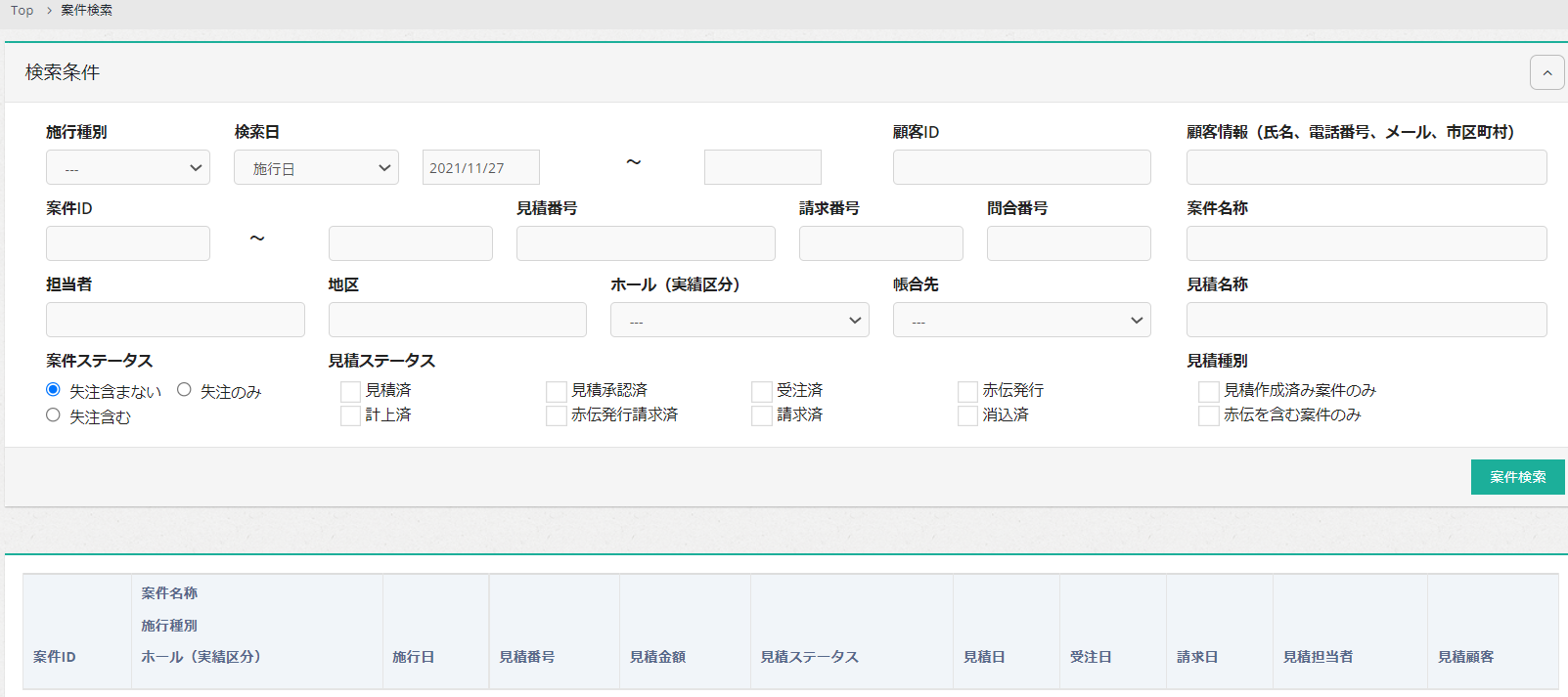The height and width of the screenshot is (697, 1568).
Task: Go to Top breadcrumb link
Action: point(22,10)
